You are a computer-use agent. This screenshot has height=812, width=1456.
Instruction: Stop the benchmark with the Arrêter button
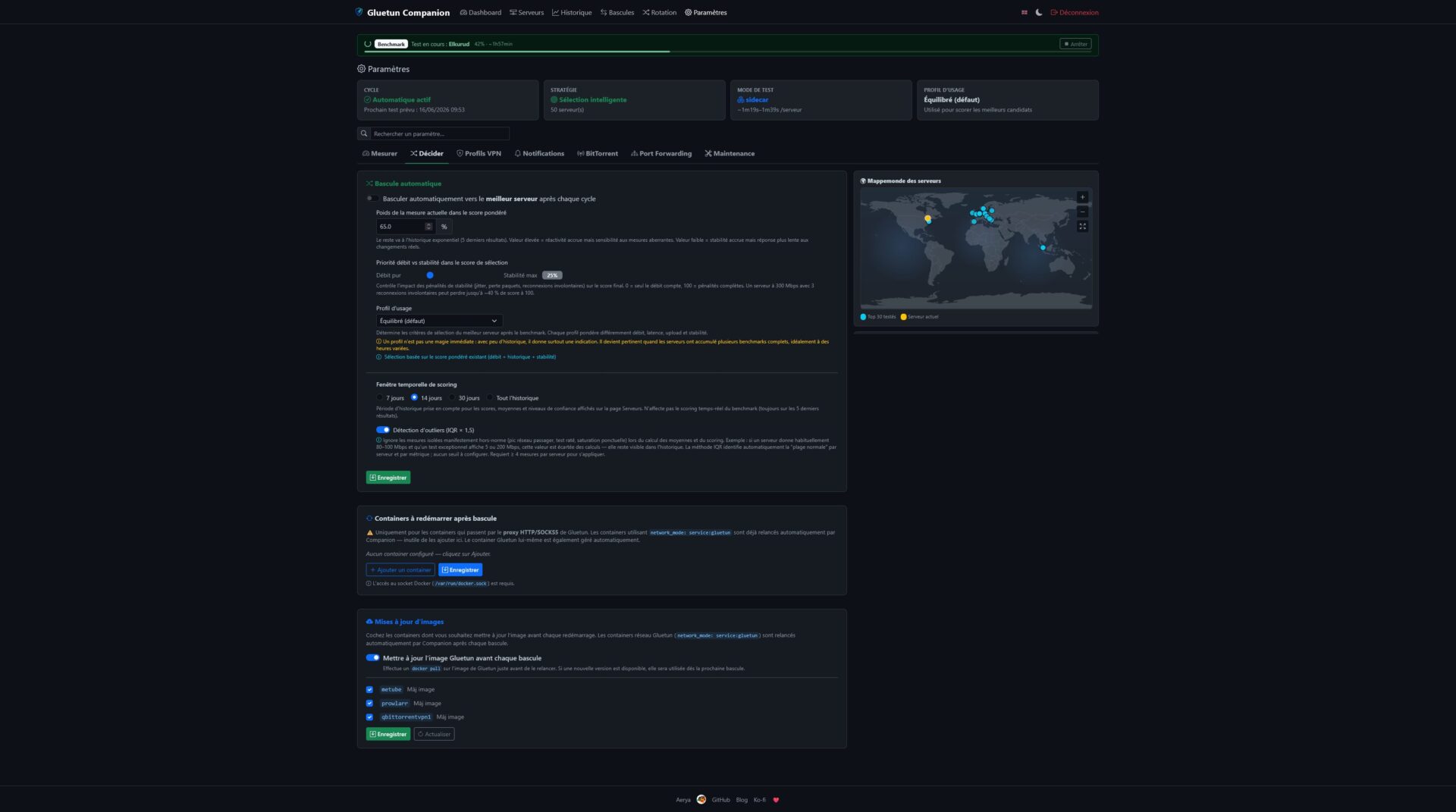pos(1075,44)
